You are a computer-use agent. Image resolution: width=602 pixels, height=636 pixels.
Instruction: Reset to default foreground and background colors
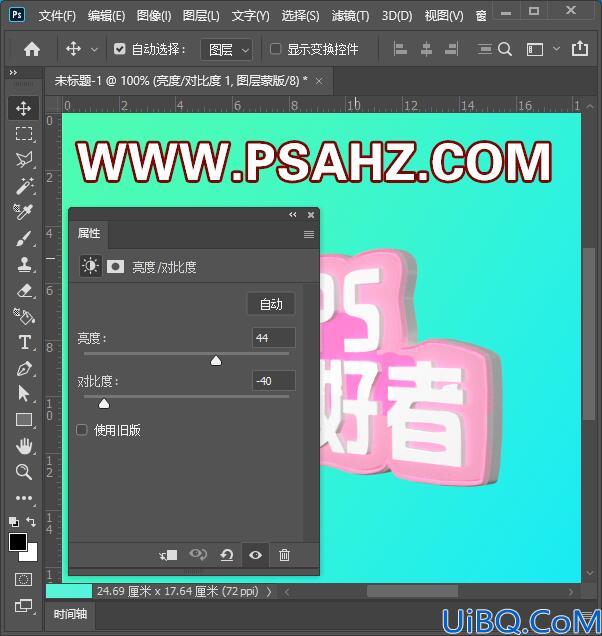[x=14, y=521]
